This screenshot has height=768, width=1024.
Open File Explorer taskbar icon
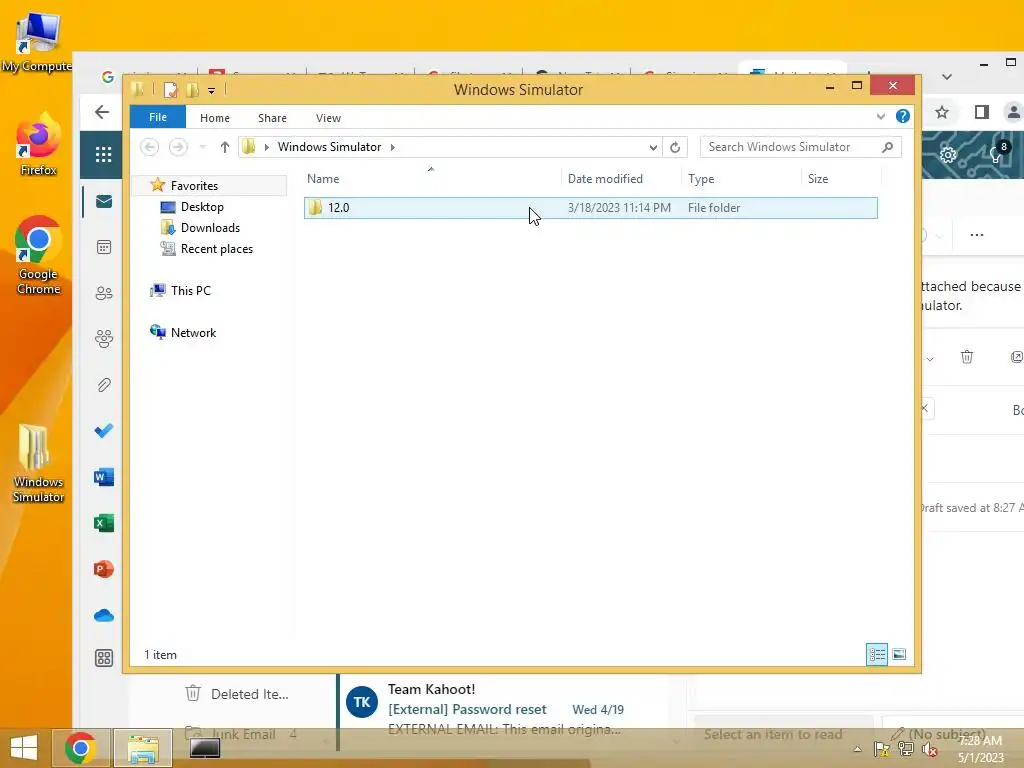143,748
